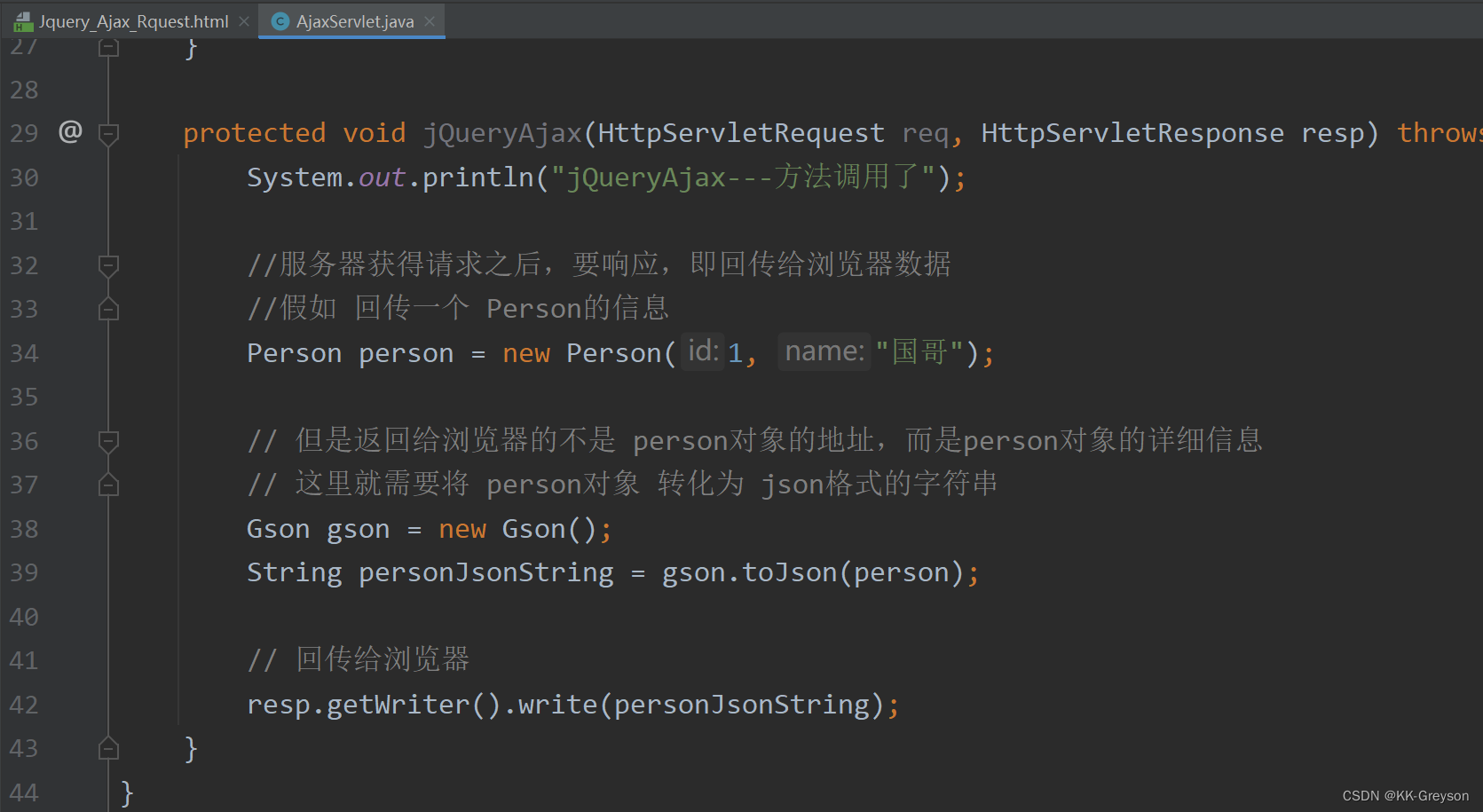
Task: Click fold end marker on line 43
Action: tap(108, 748)
